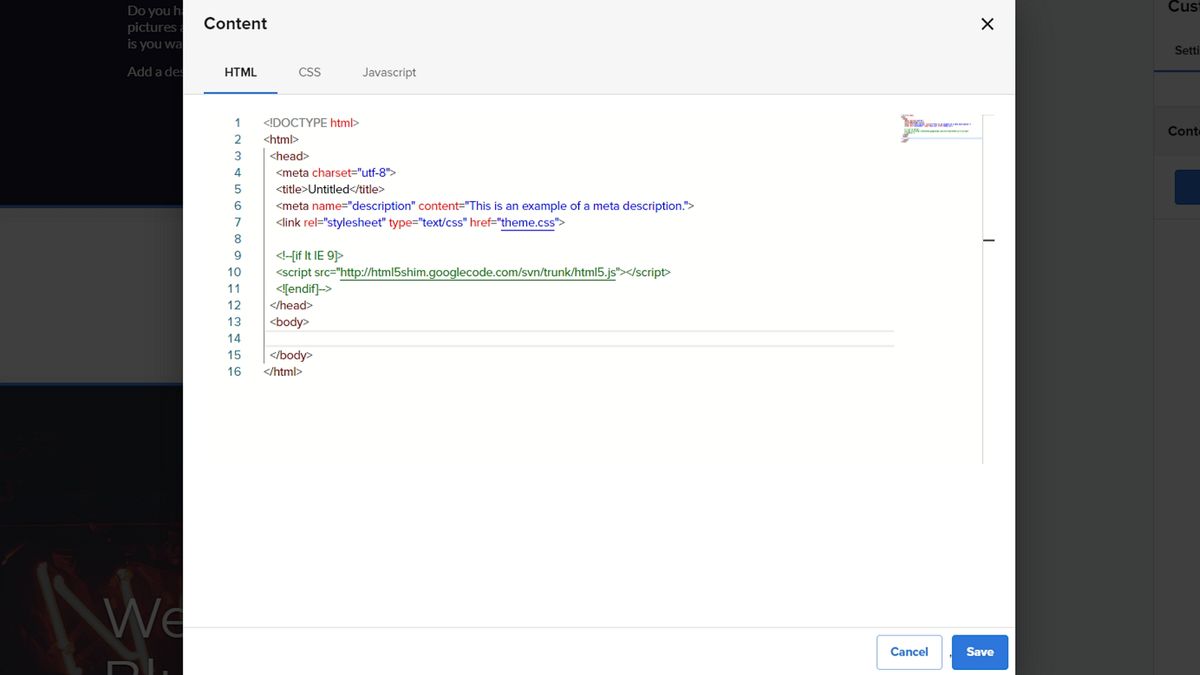The width and height of the screenshot is (1200, 675).
Task: Click the overview ruler cursor marker
Action: [989, 241]
